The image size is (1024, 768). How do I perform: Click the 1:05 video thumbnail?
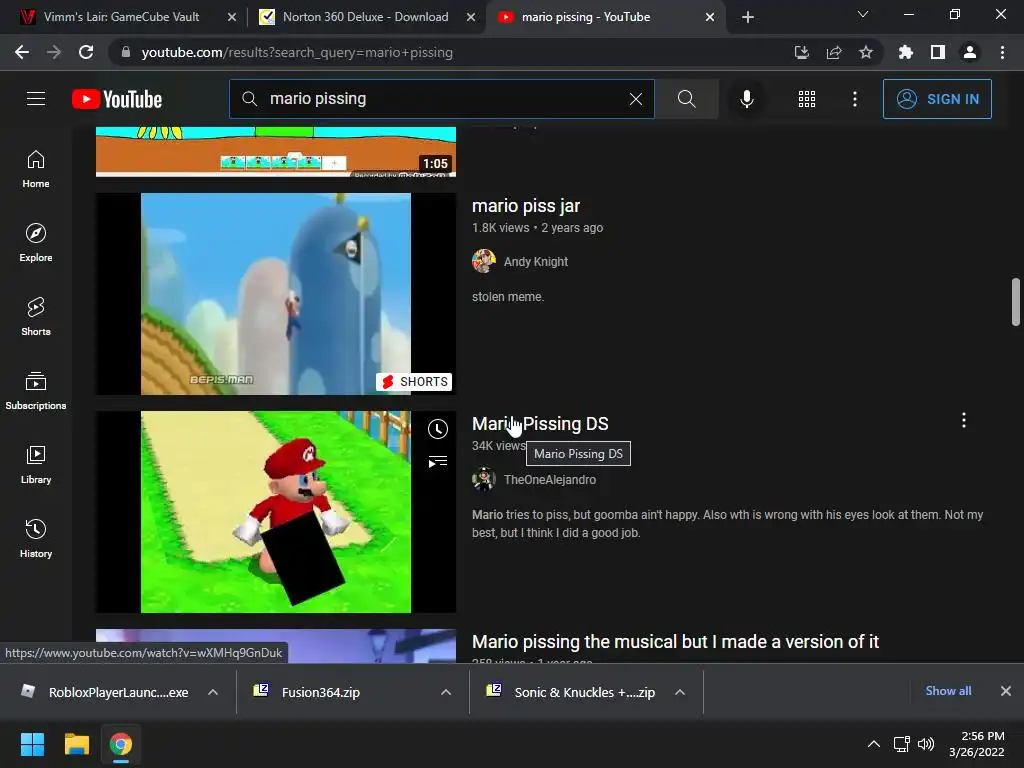[x=276, y=152]
